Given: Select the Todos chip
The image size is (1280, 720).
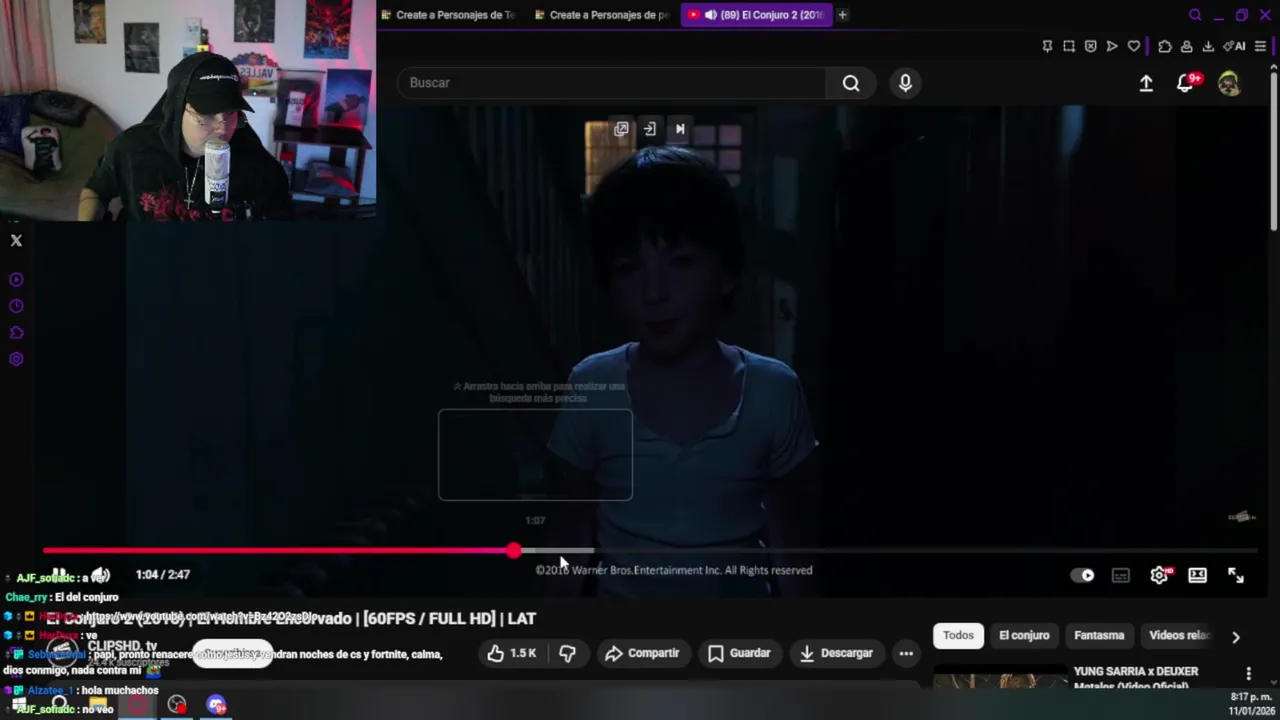Looking at the screenshot, I should tap(958, 636).
